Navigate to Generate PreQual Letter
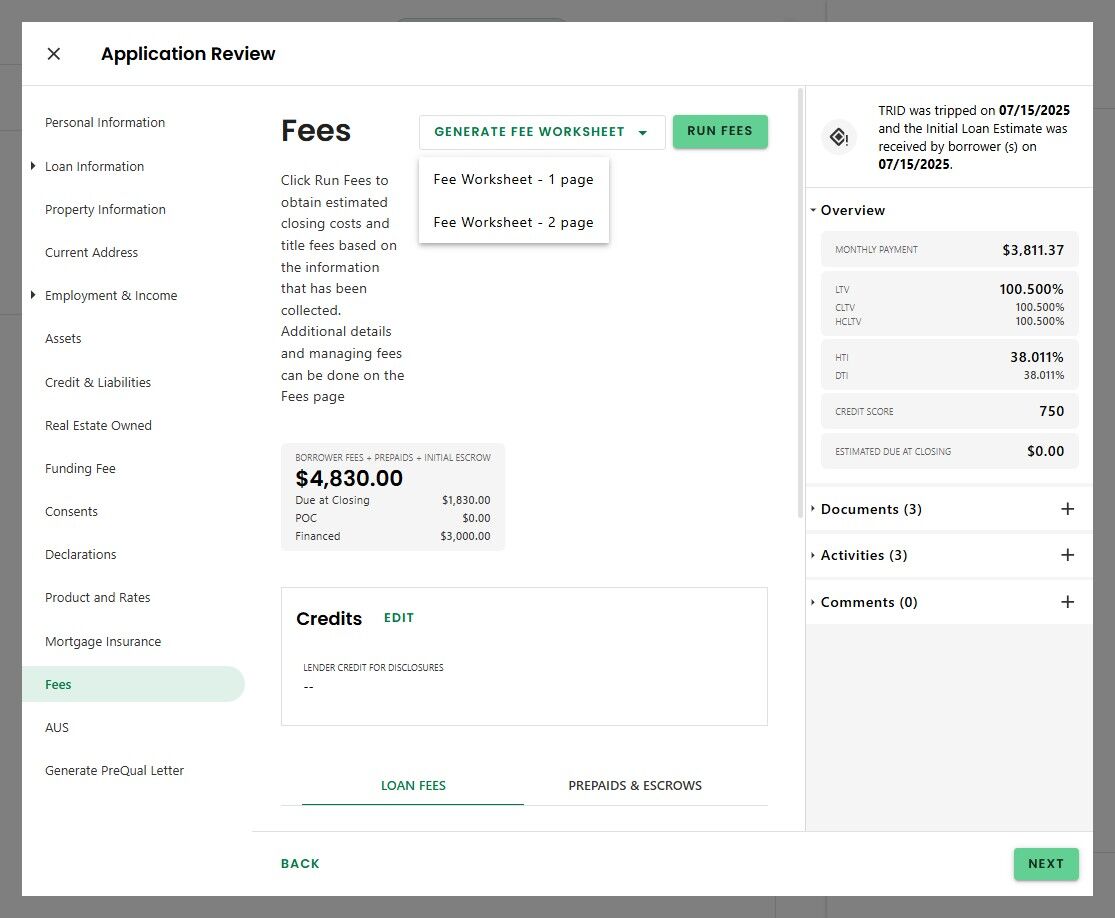 pyautogui.click(x=114, y=770)
